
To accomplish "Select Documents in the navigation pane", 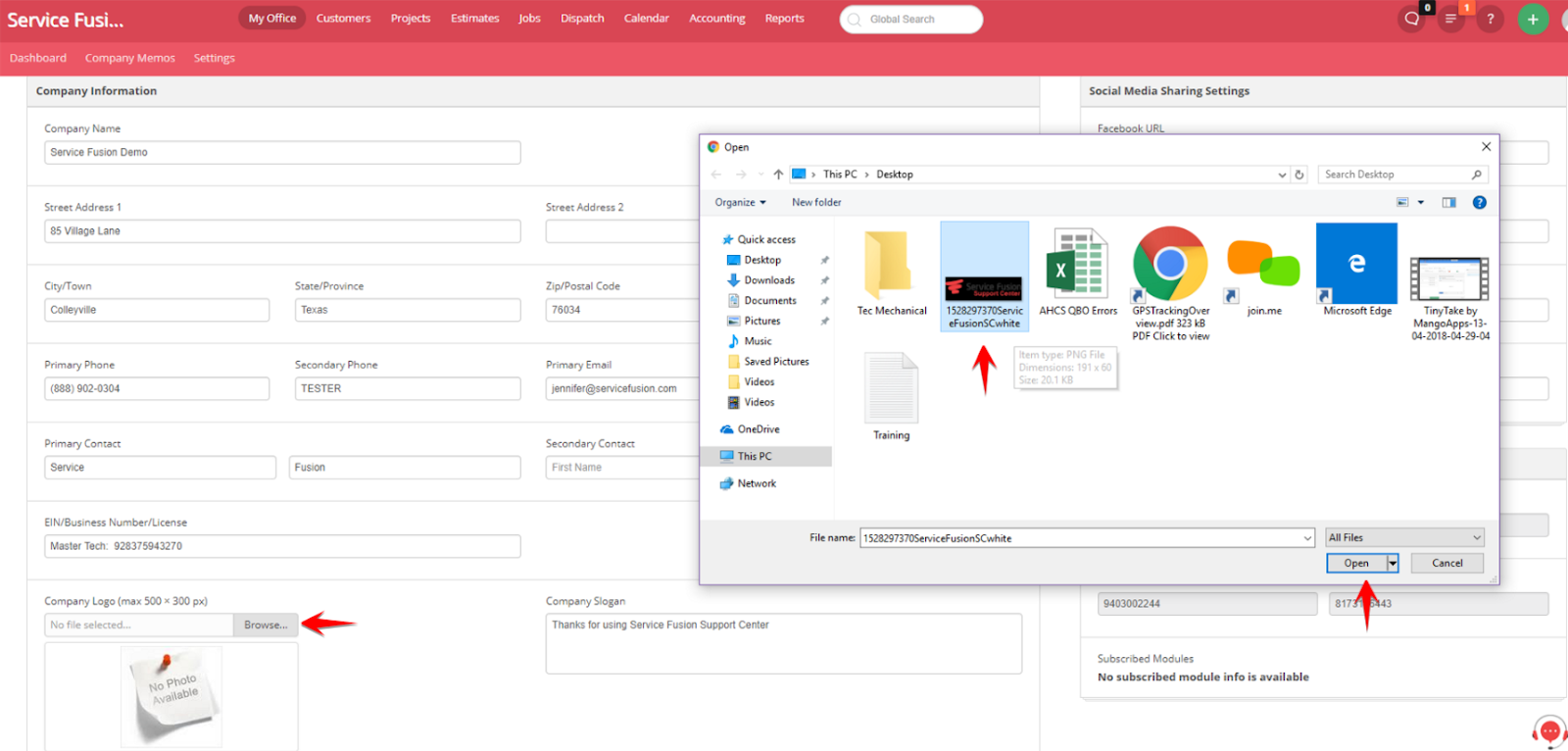I will coord(761,301).
